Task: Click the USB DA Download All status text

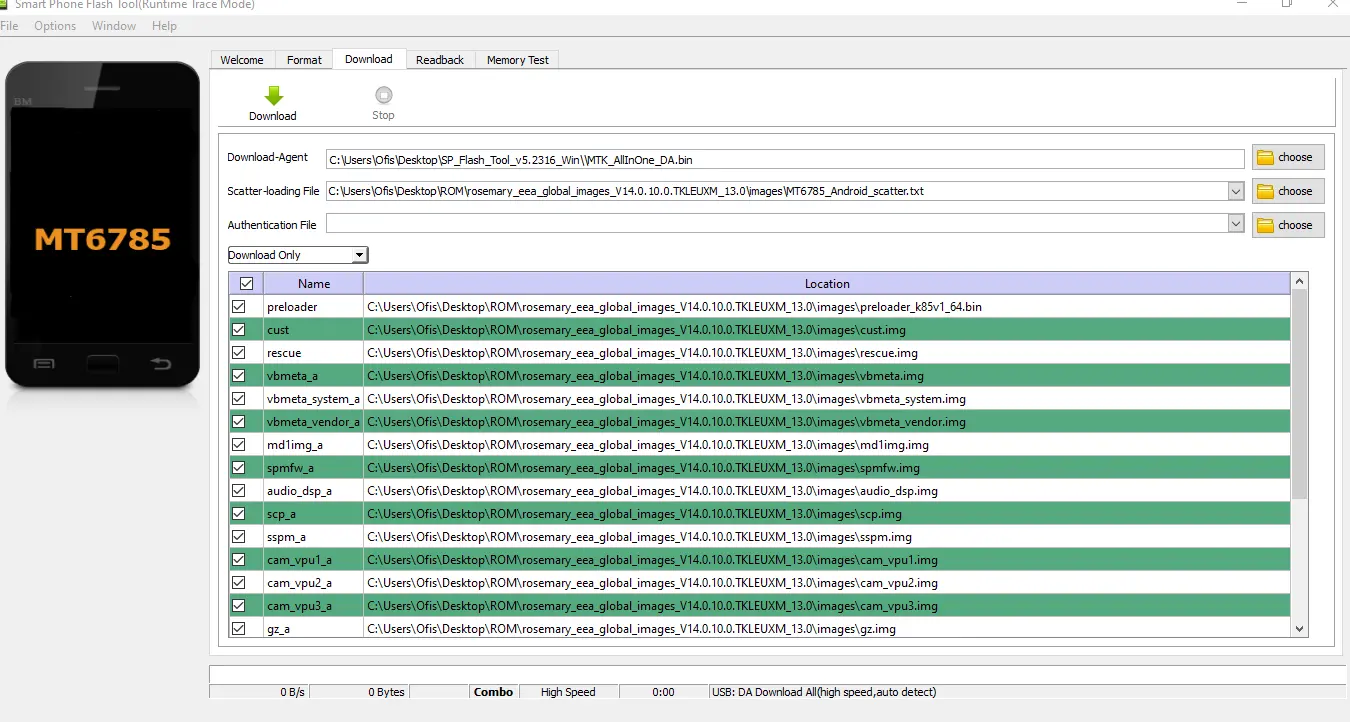Action: click(x=824, y=692)
